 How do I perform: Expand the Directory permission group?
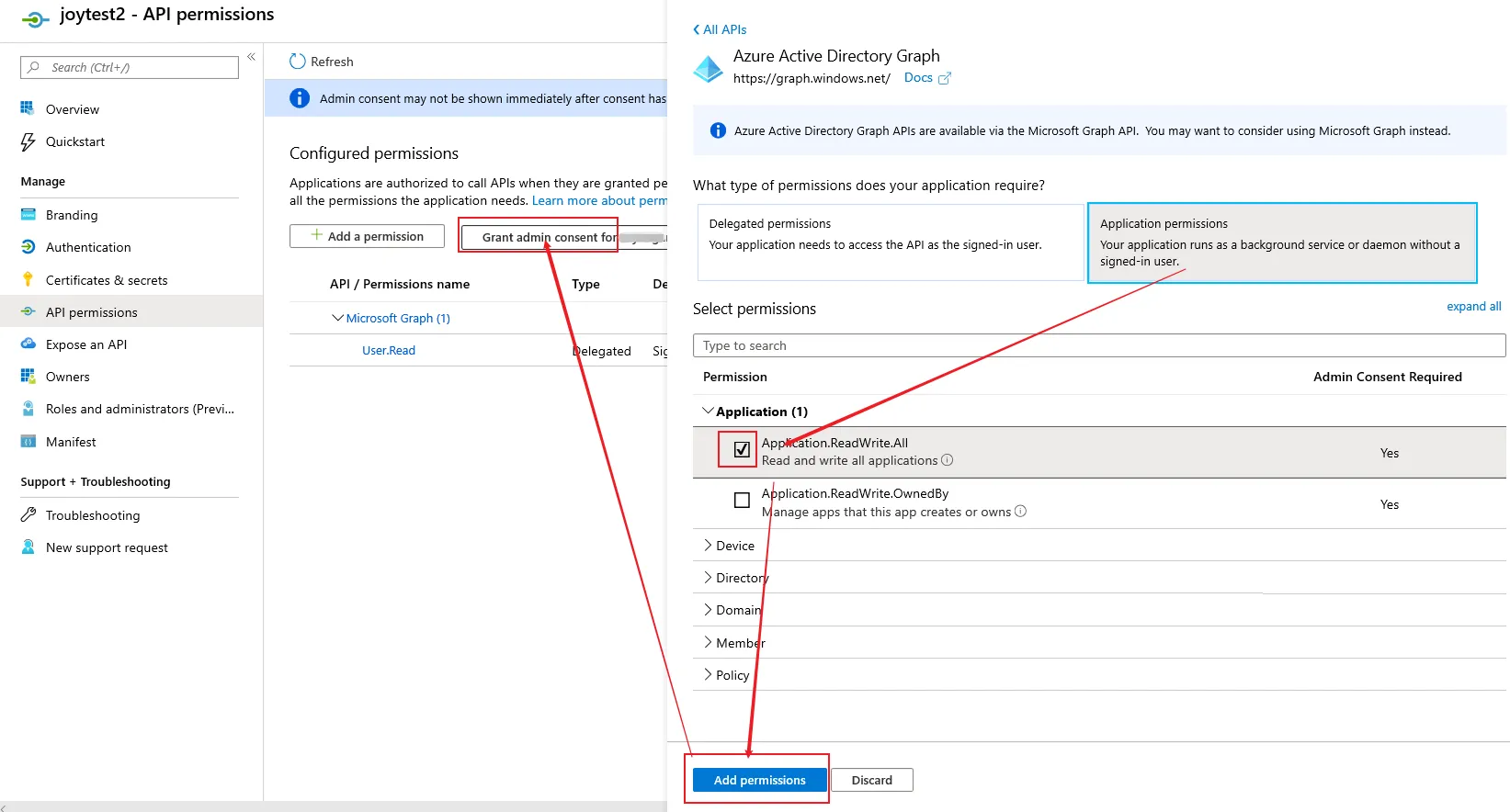coord(708,577)
